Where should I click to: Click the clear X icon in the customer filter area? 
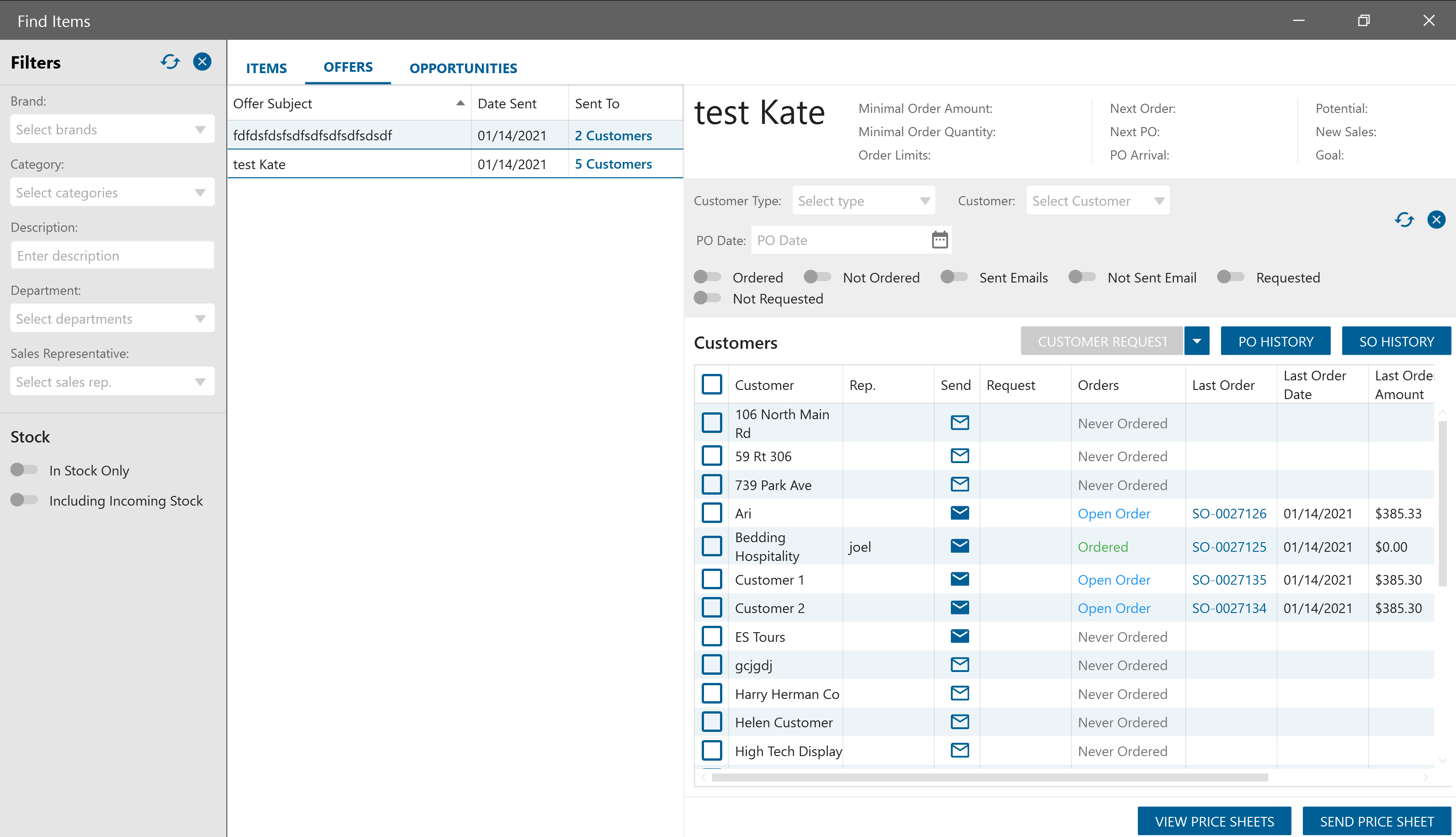coord(1436,219)
